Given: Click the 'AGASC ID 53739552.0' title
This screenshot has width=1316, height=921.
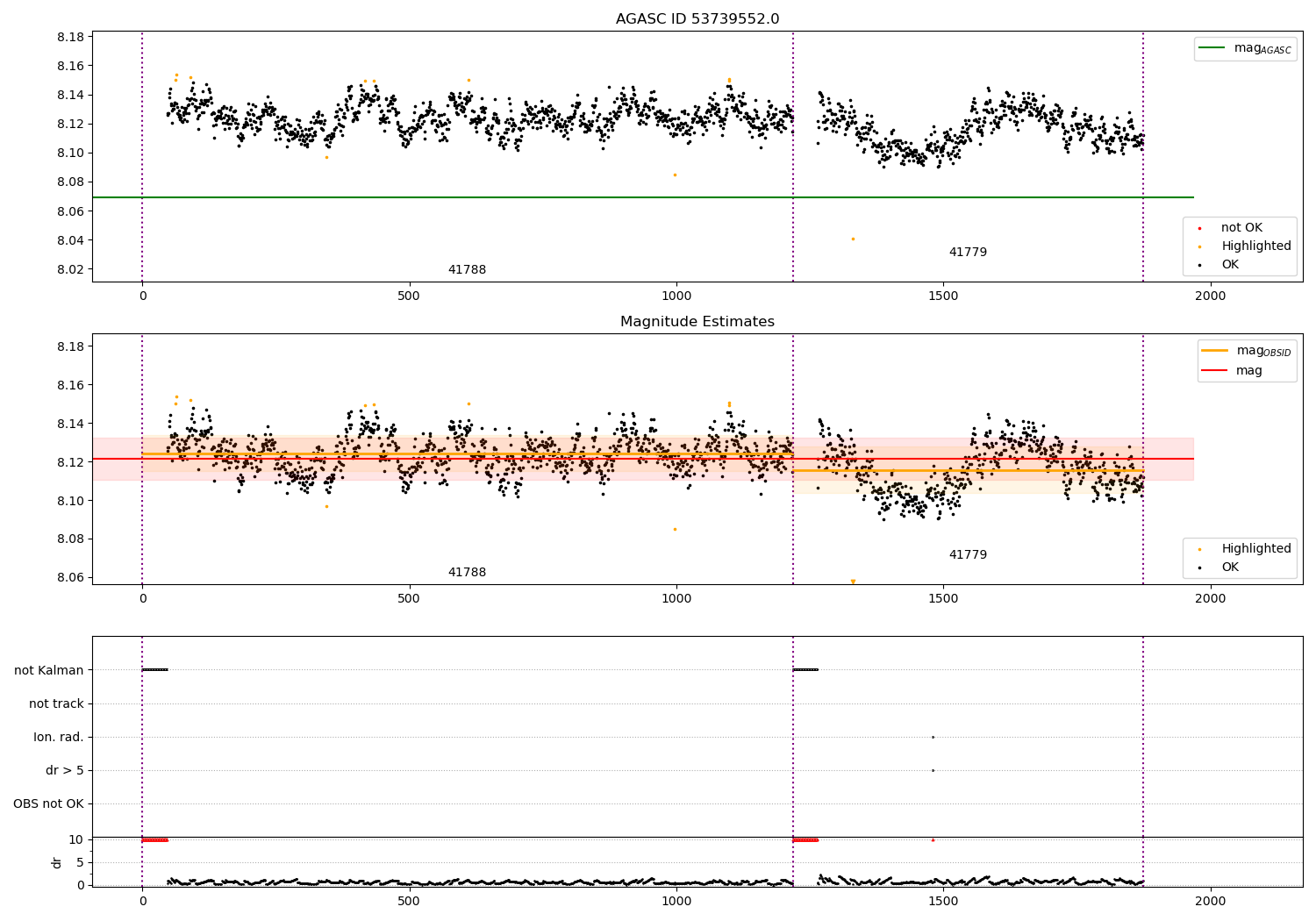Looking at the screenshot, I should [697, 19].
